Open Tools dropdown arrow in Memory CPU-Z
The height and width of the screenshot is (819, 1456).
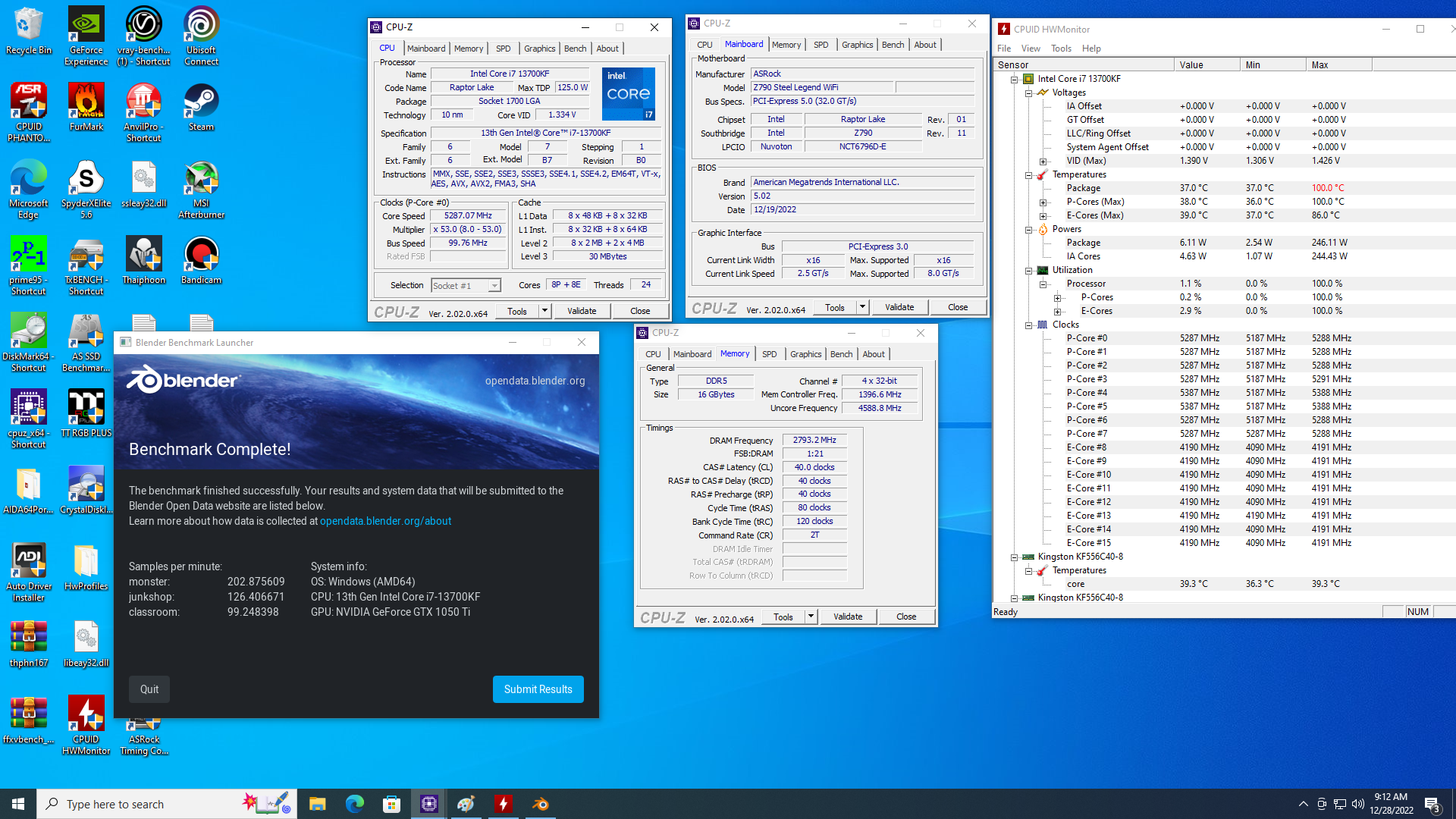pos(811,617)
